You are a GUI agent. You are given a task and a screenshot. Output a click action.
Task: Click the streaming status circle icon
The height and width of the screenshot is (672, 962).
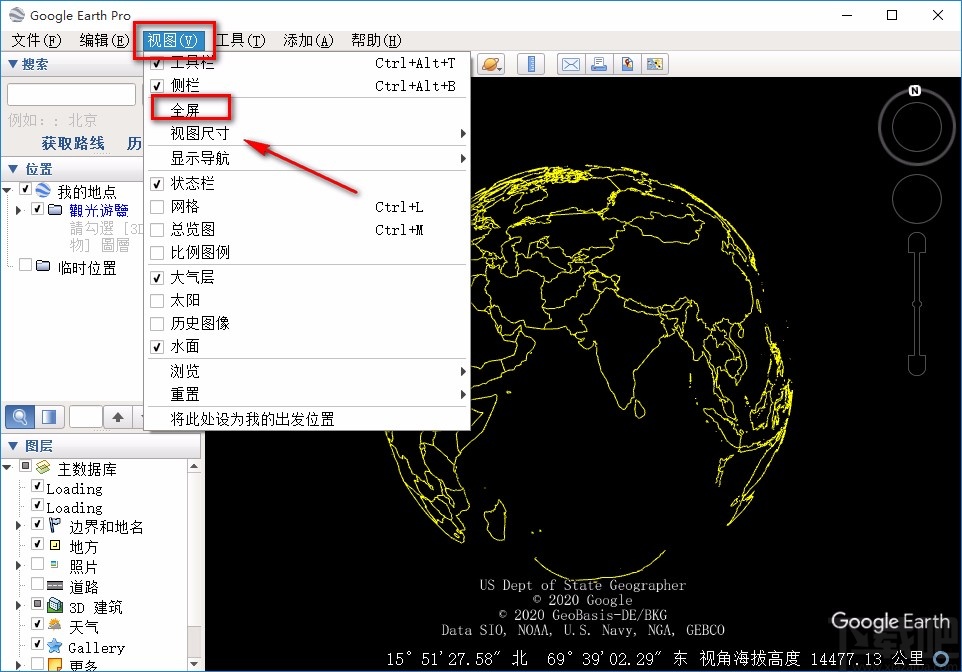tap(941, 658)
